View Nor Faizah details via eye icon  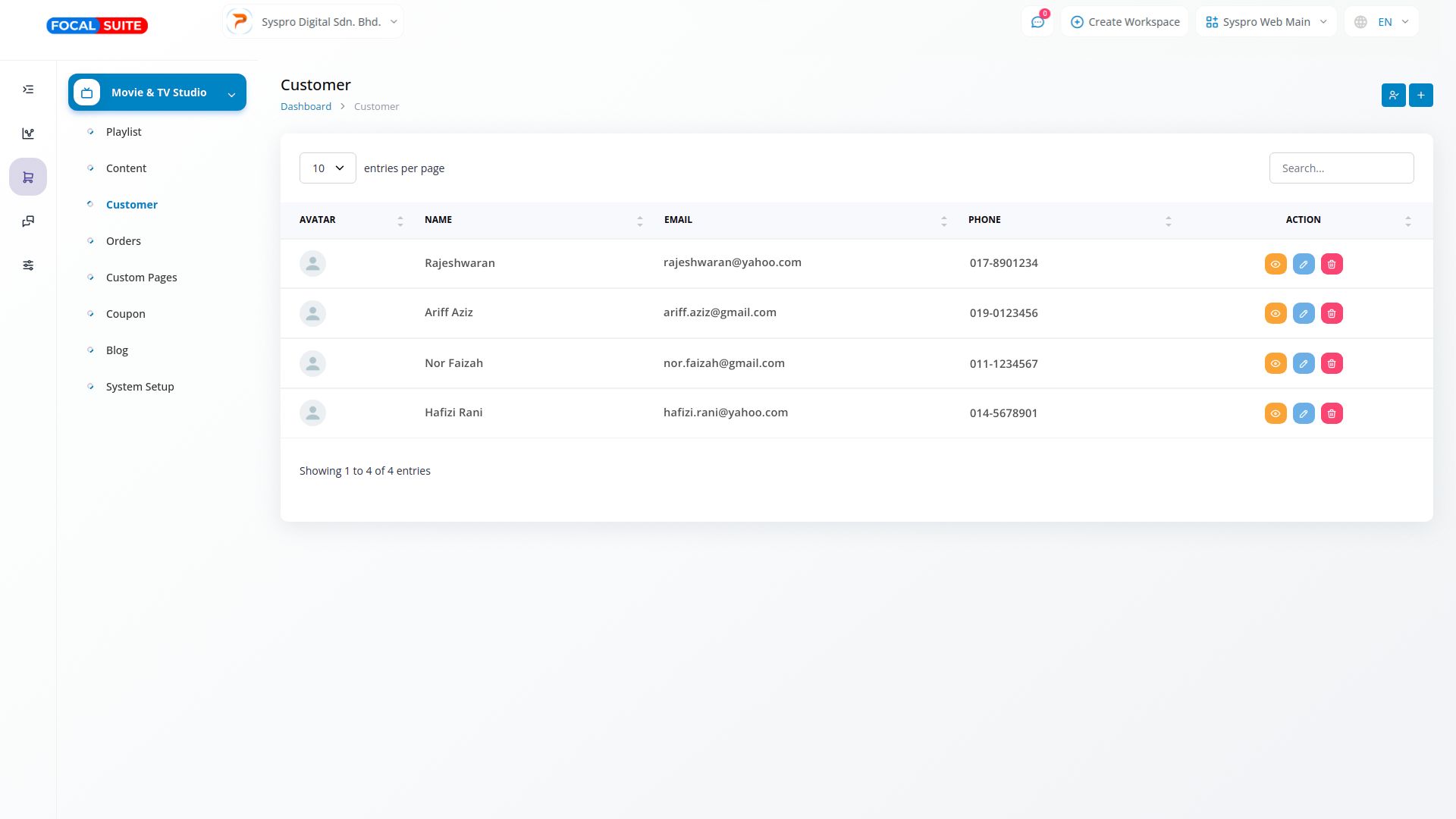pyautogui.click(x=1275, y=363)
